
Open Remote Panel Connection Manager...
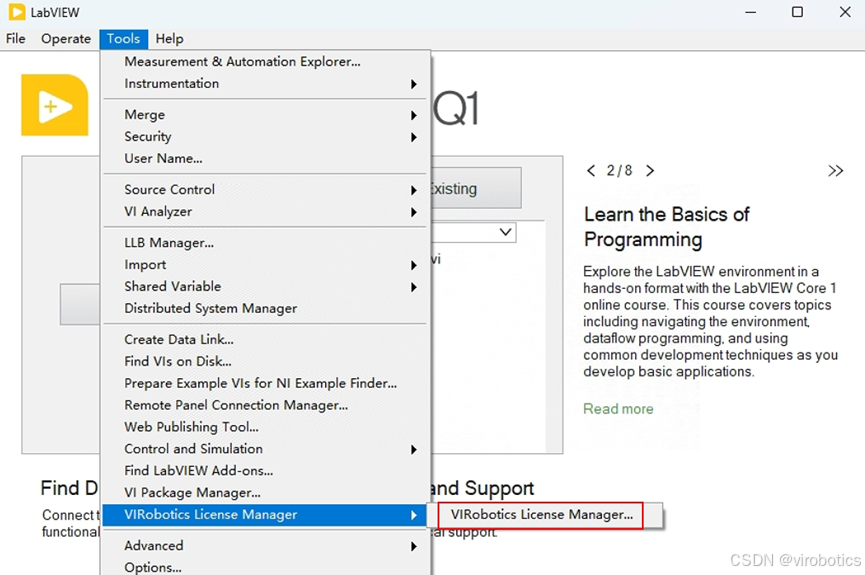pyautogui.click(x=265, y=406)
